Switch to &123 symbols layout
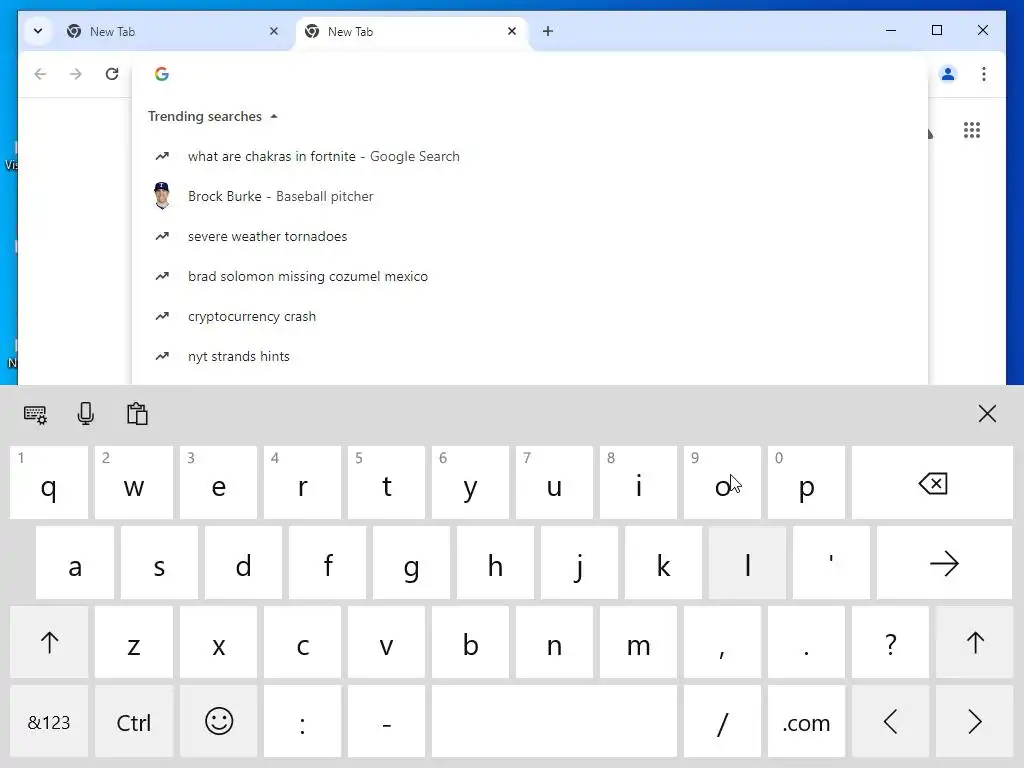The width and height of the screenshot is (1024, 768). (49, 722)
